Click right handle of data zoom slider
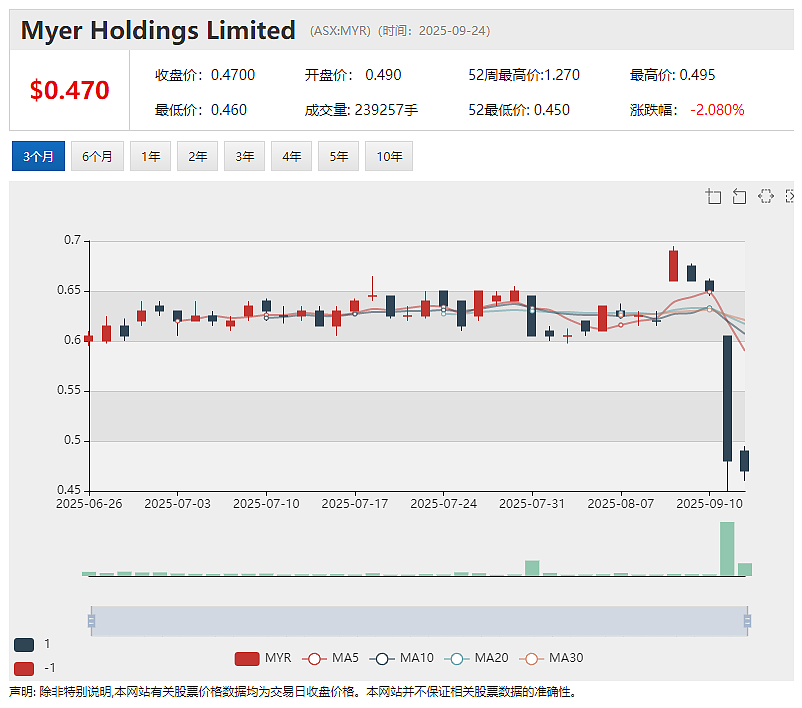The width and height of the screenshot is (802, 708). [x=747, y=621]
